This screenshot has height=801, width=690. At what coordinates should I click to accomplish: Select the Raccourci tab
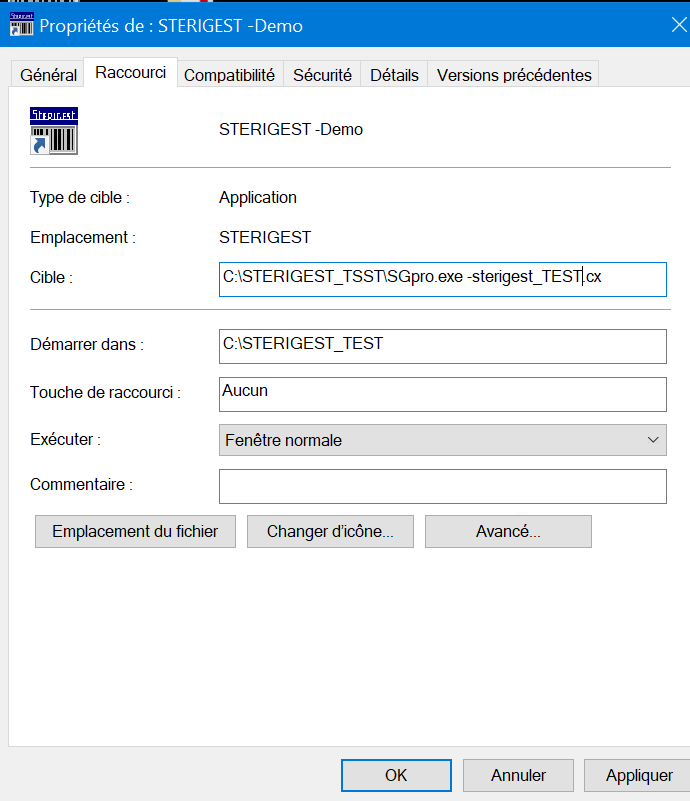(131, 73)
